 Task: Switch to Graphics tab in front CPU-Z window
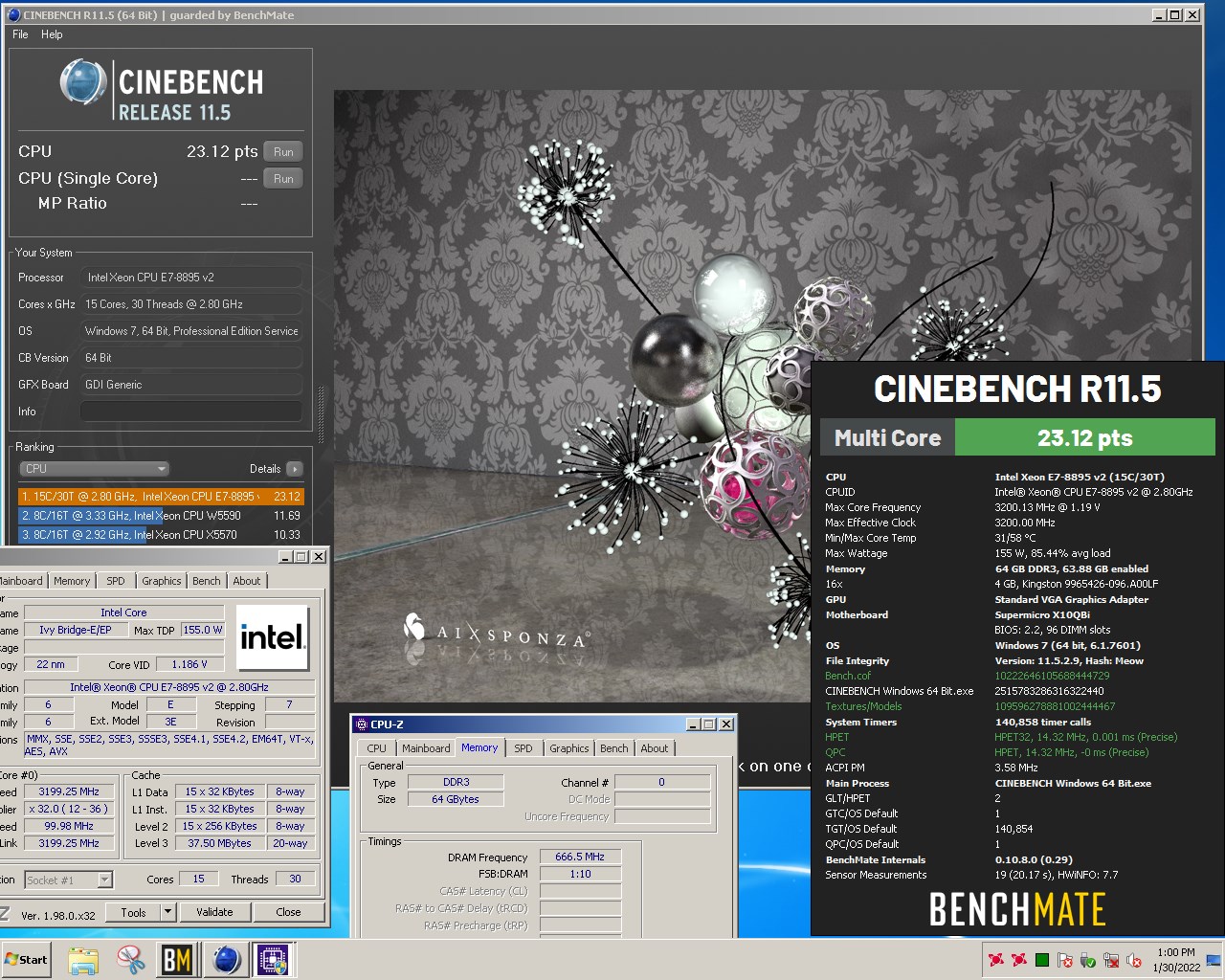(x=569, y=748)
